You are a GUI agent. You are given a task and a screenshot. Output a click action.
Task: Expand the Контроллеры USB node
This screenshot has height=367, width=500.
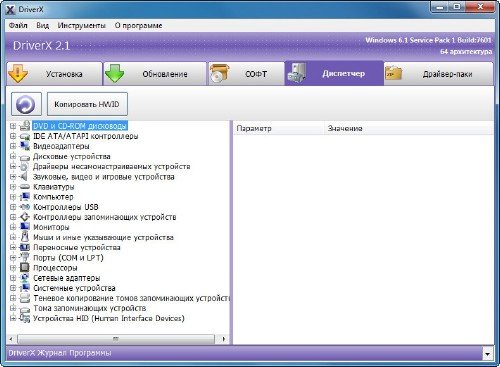(13, 207)
